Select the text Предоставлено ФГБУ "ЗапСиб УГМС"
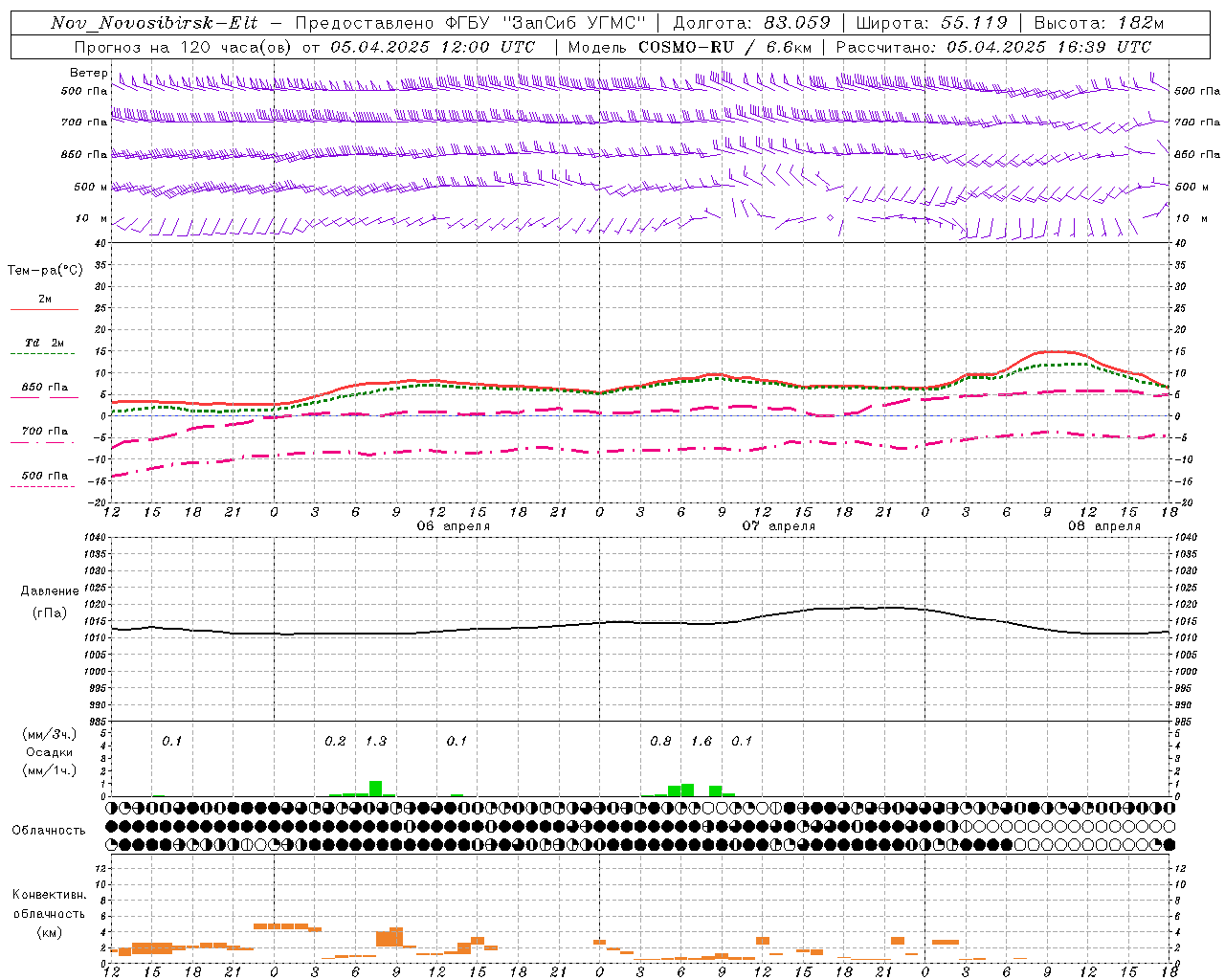The height and width of the screenshot is (980, 1225). pyautogui.click(x=471, y=23)
